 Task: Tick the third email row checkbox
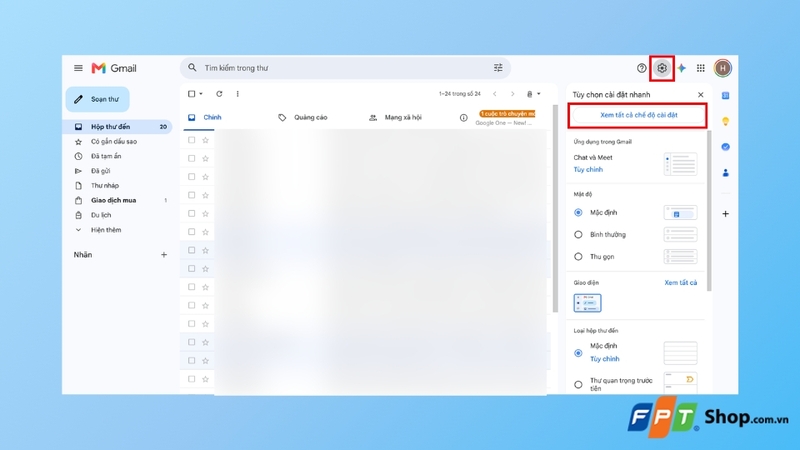(x=191, y=177)
